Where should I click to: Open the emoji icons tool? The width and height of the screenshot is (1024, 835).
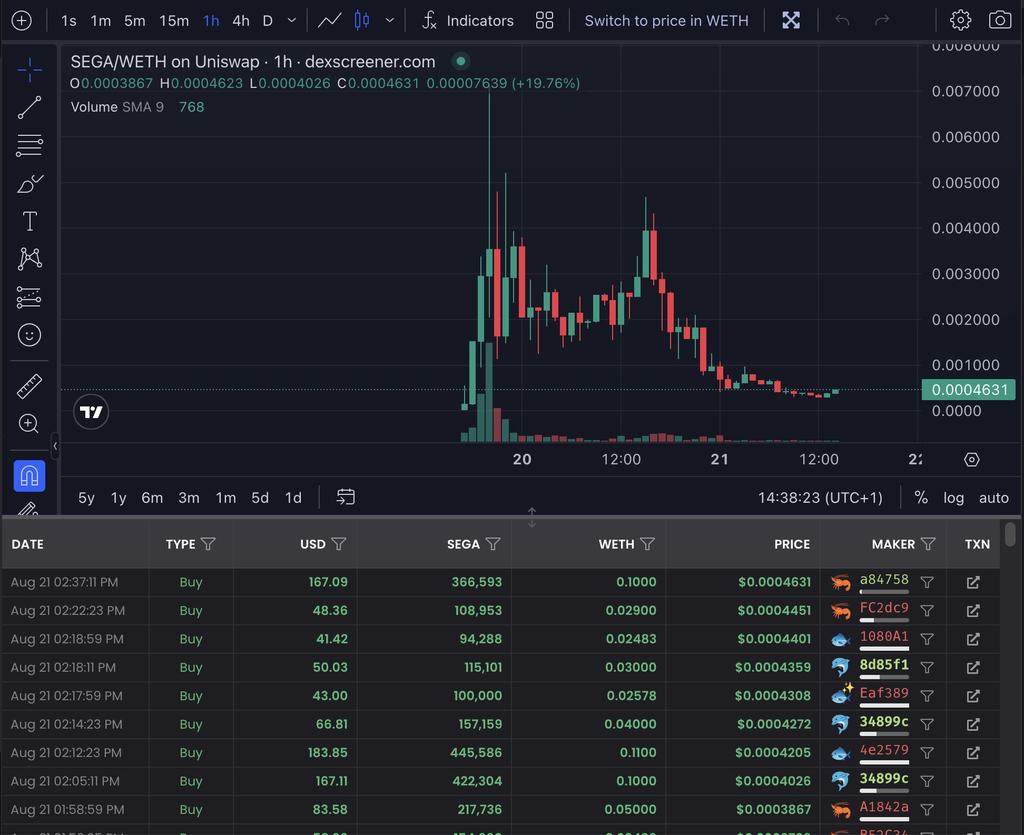tap(29, 335)
